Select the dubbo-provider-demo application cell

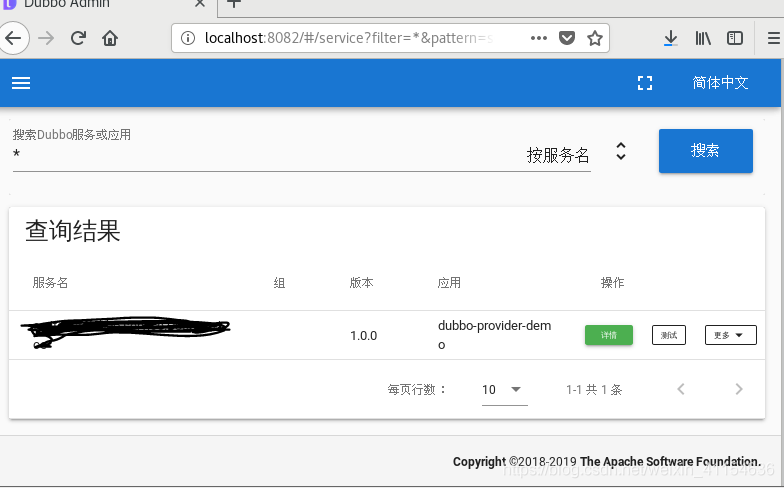click(494, 335)
